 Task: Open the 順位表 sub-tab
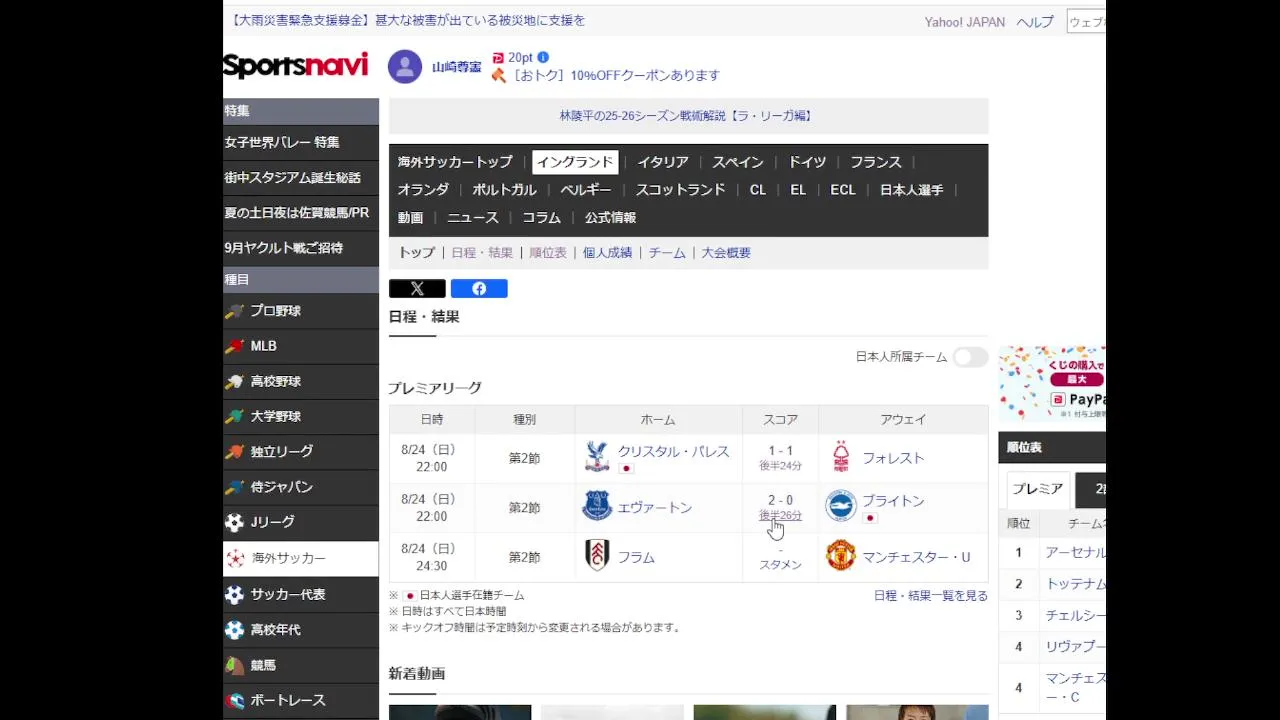(x=548, y=253)
